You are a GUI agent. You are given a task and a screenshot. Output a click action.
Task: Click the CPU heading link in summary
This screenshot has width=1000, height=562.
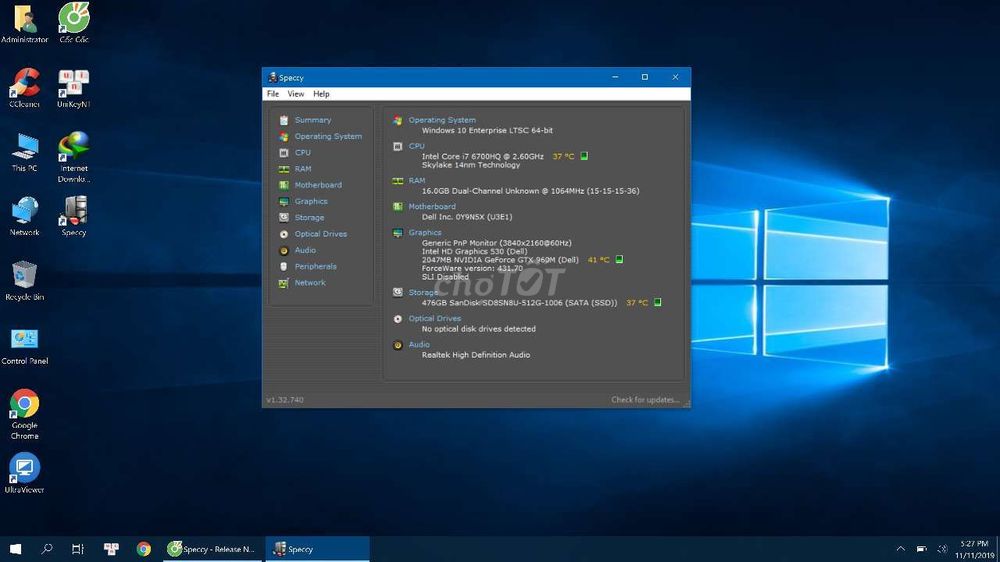tap(416, 146)
